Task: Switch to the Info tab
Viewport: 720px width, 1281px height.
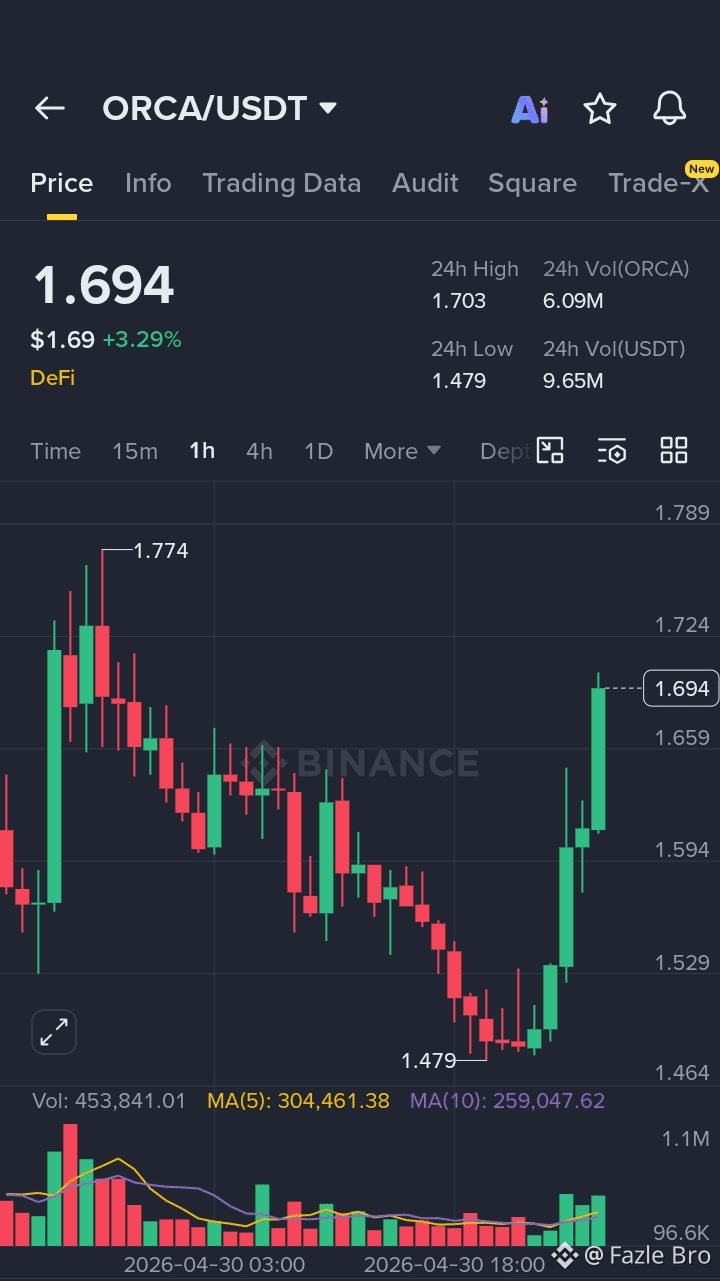Action: pos(148,183)
